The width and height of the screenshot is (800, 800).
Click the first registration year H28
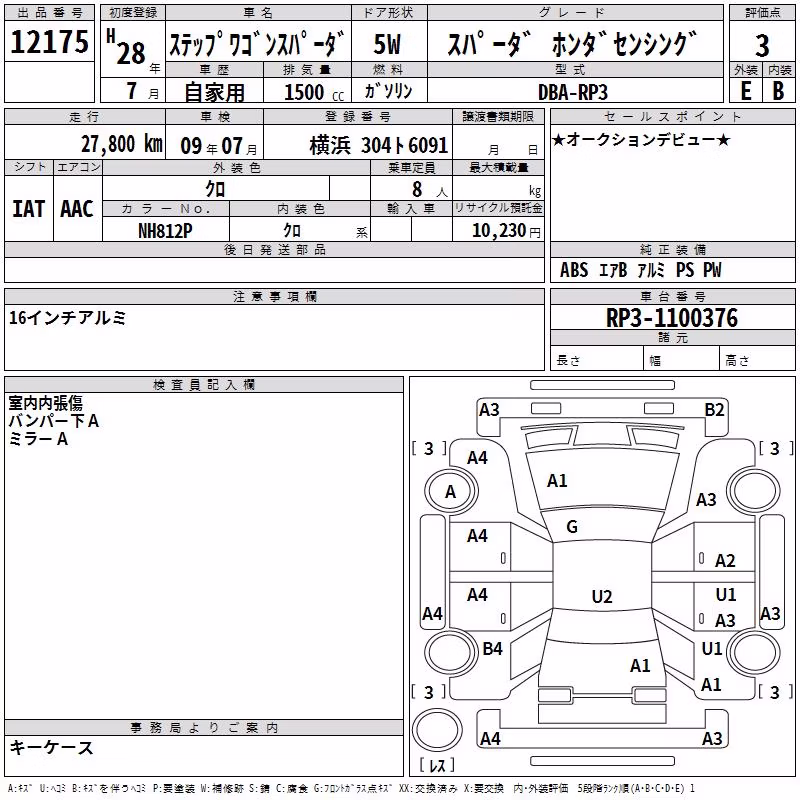(x=133, y=49)
